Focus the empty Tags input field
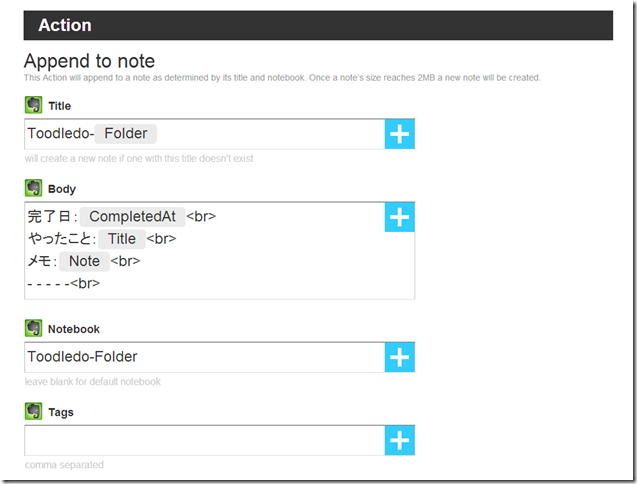This screenshot has height=484, width=637. pyautogui.click(x=204, y=441)
